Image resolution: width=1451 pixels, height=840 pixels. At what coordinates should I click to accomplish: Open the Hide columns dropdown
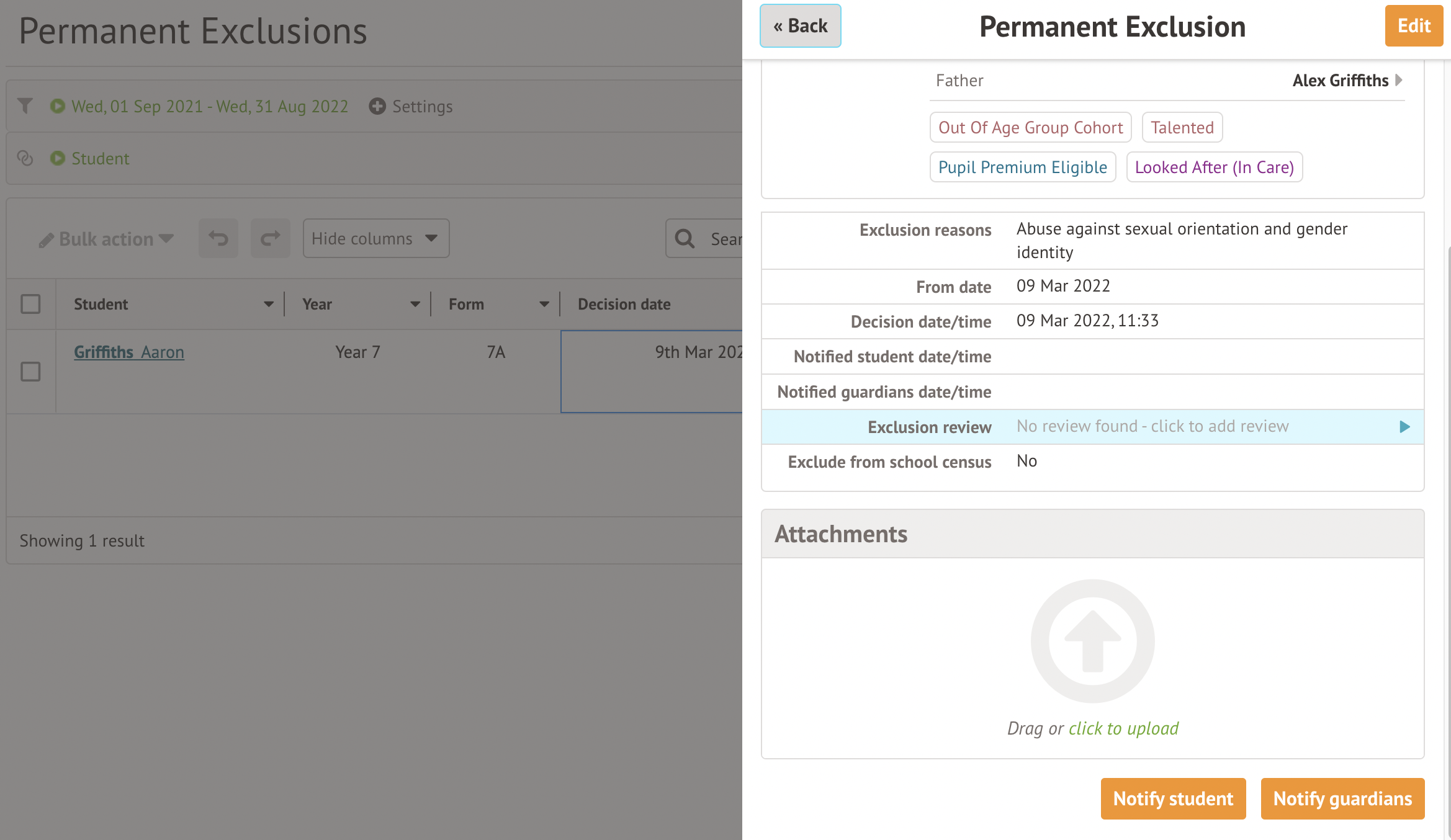pos(376,238)
